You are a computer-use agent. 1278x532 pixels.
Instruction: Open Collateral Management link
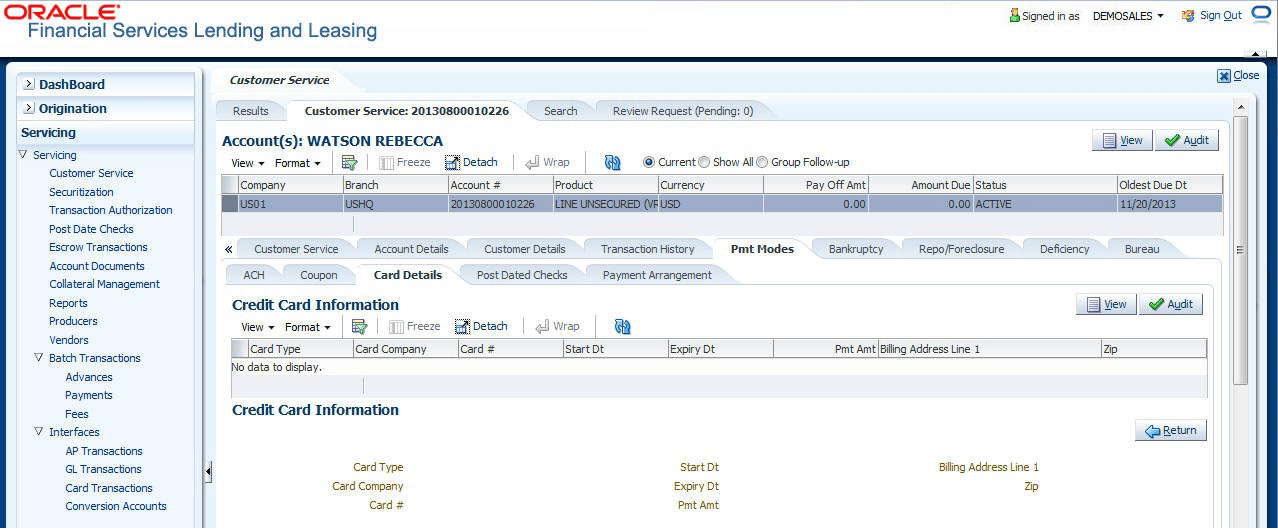(104, 284)
